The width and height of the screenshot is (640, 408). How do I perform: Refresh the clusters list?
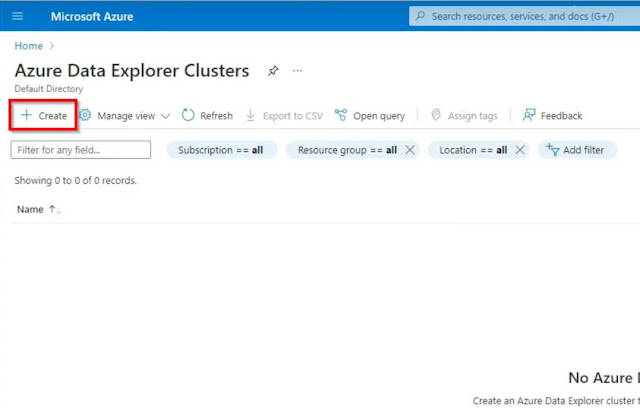coord(207,116)
